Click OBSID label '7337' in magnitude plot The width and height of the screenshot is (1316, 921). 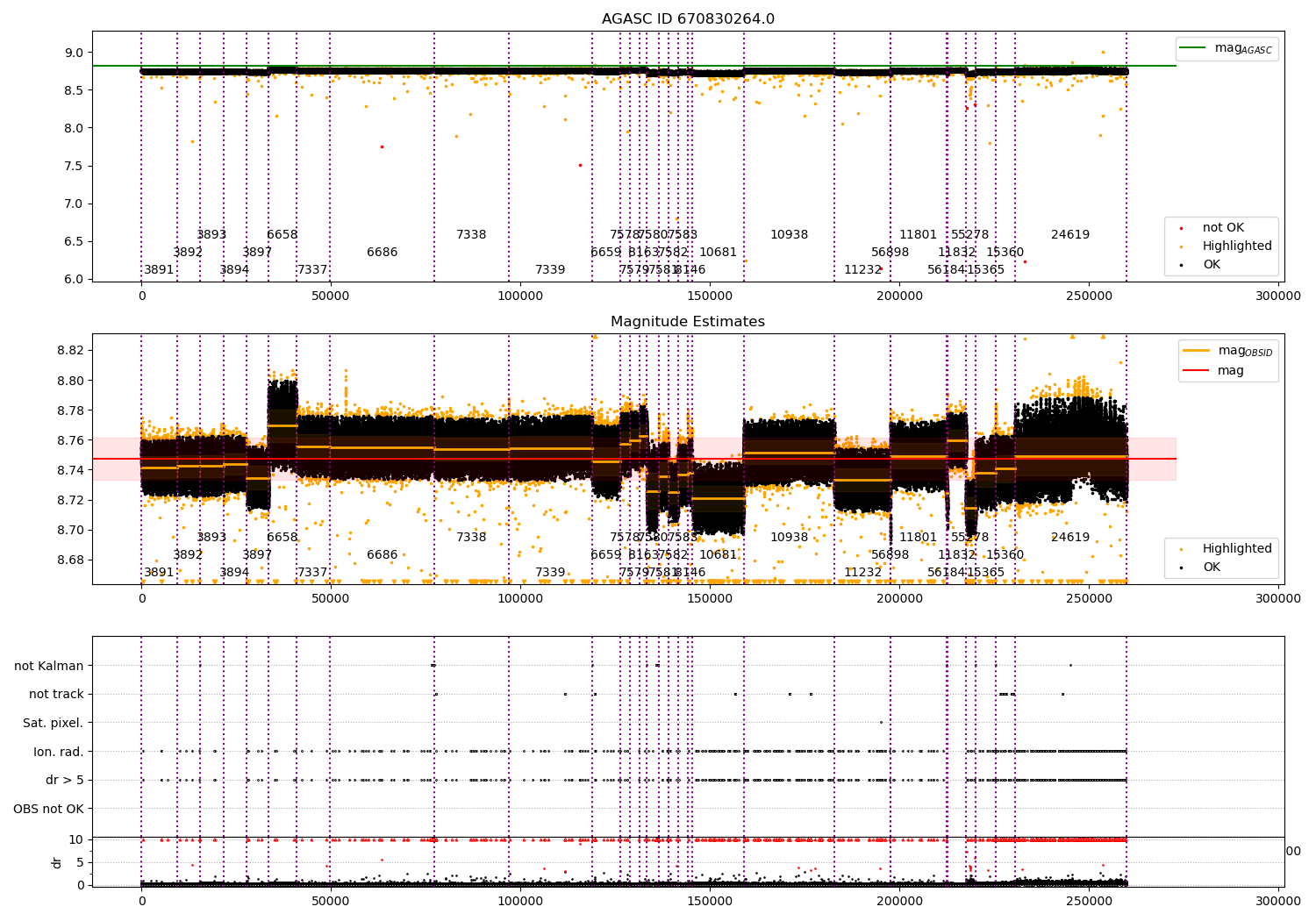click(312, 572)
